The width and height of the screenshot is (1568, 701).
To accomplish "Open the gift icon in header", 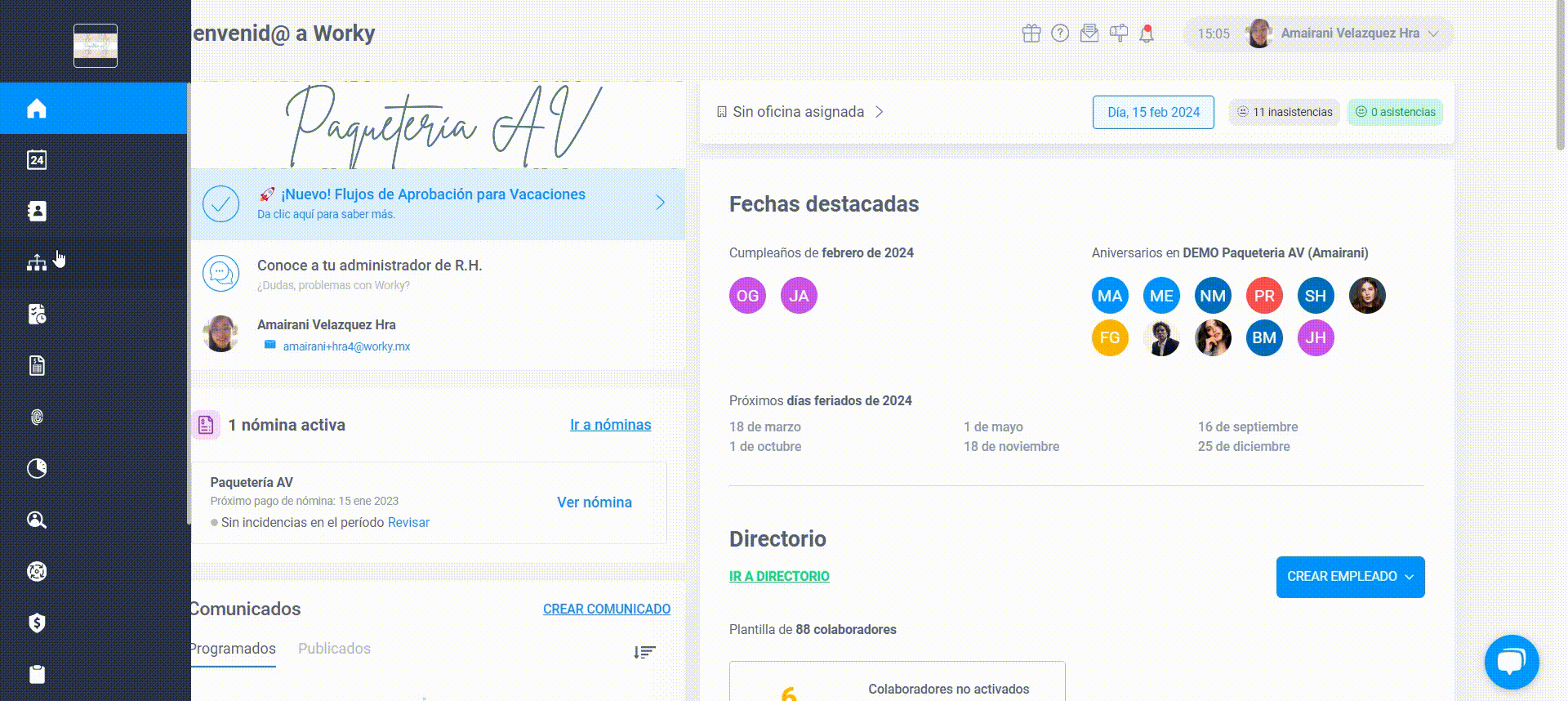I will [1031, 33].
